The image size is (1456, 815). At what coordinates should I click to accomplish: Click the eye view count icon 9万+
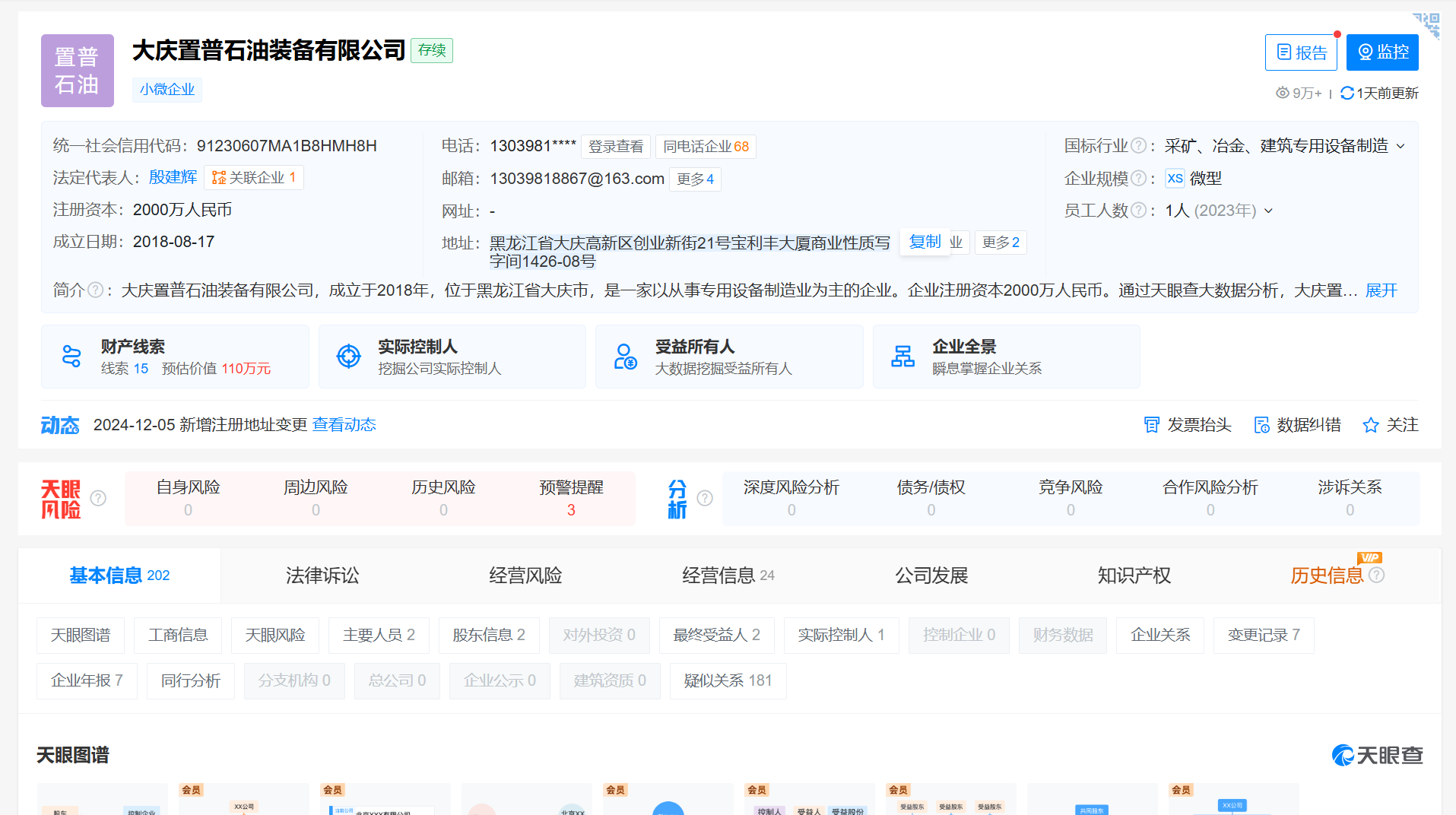(x=1282, y=93)
